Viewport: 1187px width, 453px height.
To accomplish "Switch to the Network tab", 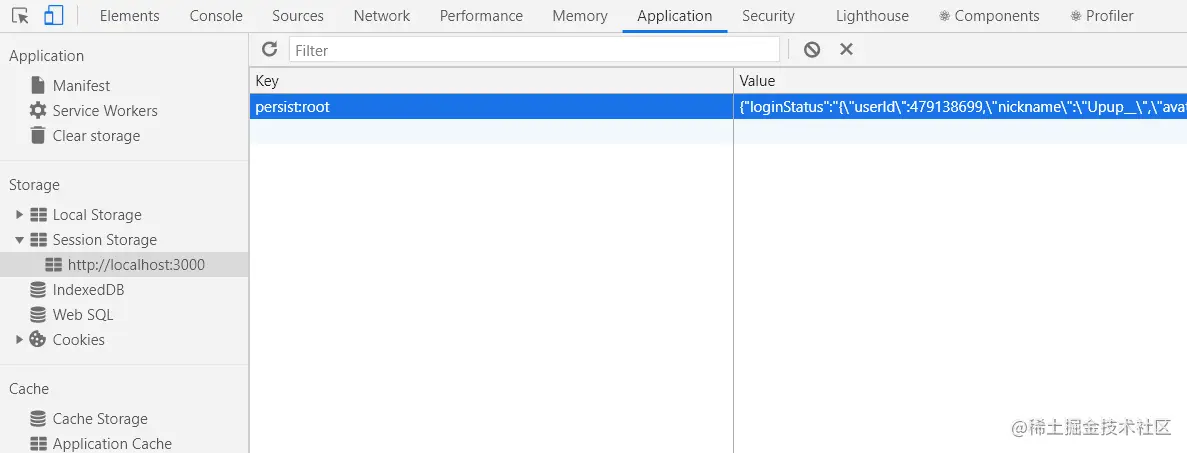I will pos(382,16).
